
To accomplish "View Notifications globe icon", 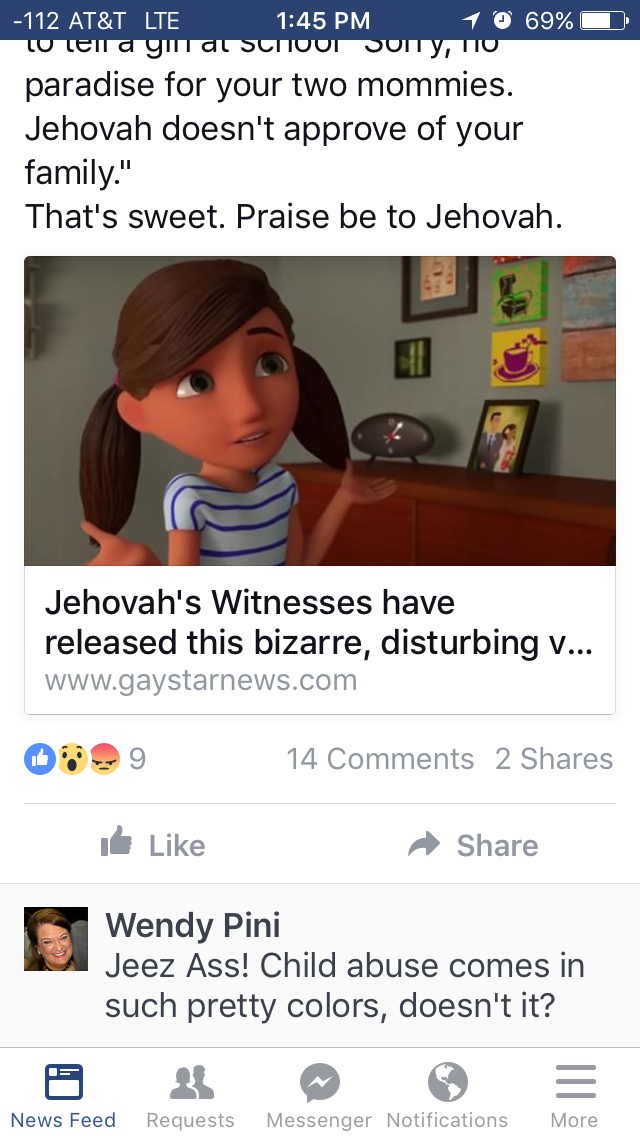I will pyautogui.click(x=447, y=1082).
